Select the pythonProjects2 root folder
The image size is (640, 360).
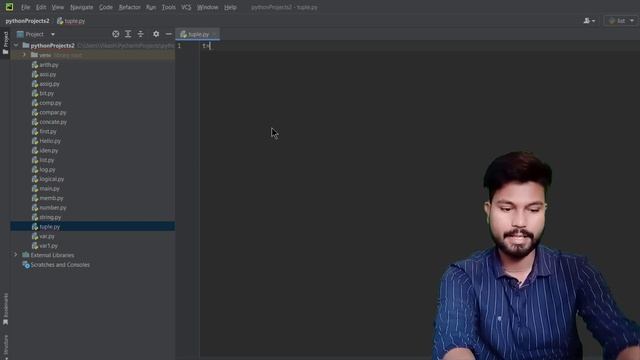point(52,45)
